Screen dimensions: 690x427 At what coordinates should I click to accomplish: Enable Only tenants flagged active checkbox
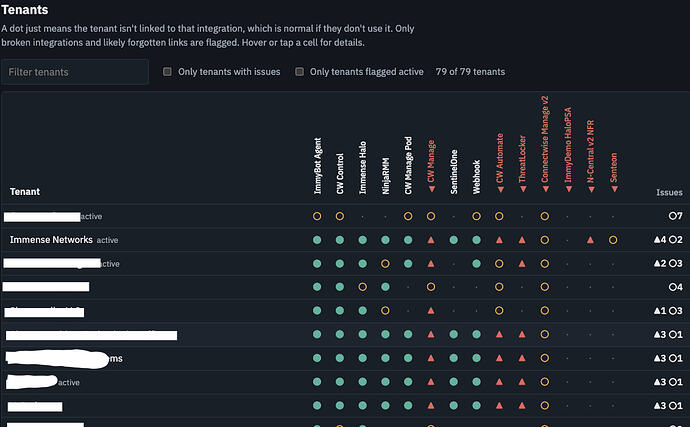[299, 71]
